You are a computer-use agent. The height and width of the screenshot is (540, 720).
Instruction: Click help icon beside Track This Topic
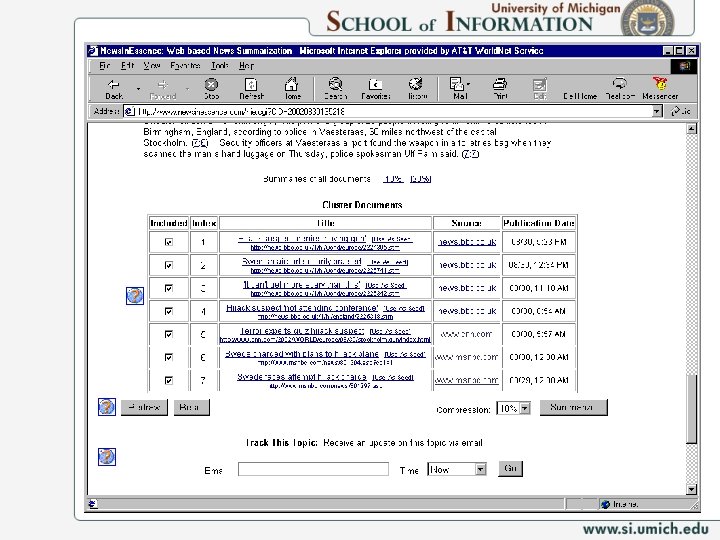point(107,456)
